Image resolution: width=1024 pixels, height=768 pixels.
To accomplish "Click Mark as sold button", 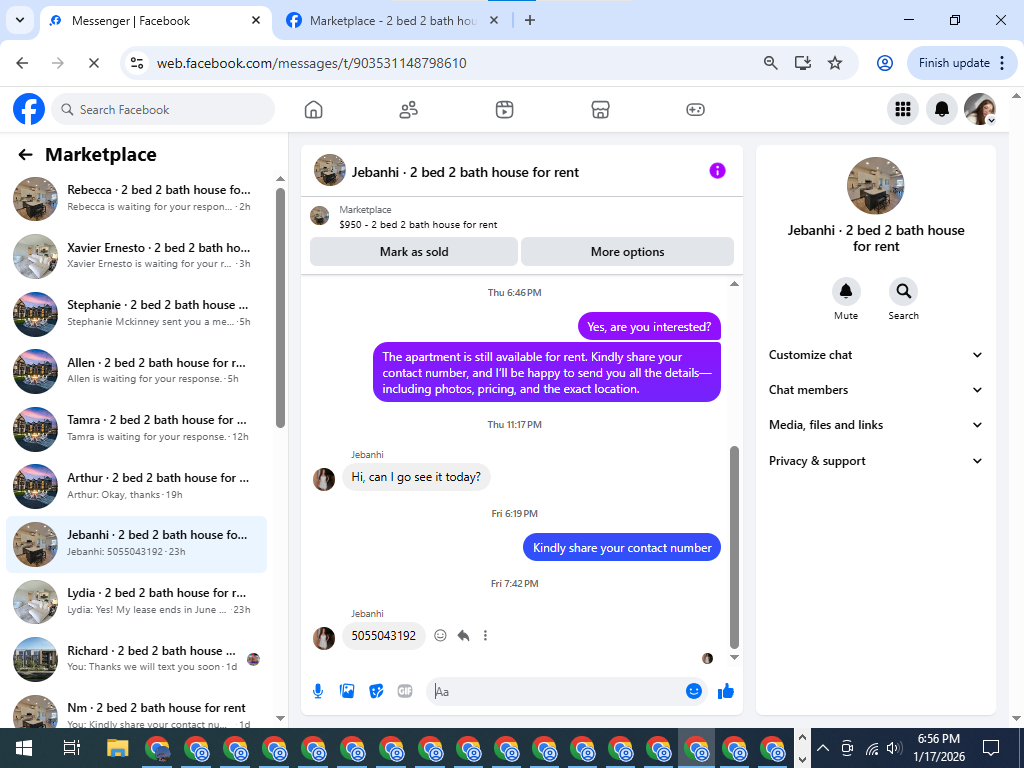I will [414, 252].
